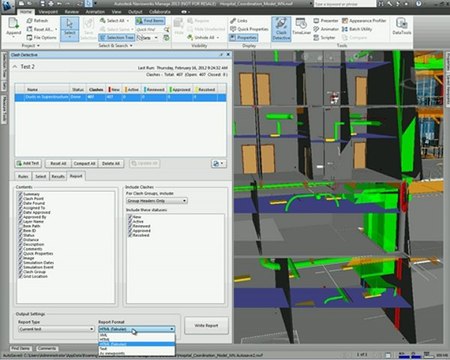
Task: Click the Links icon in Display group
Action: click(233, 21)
